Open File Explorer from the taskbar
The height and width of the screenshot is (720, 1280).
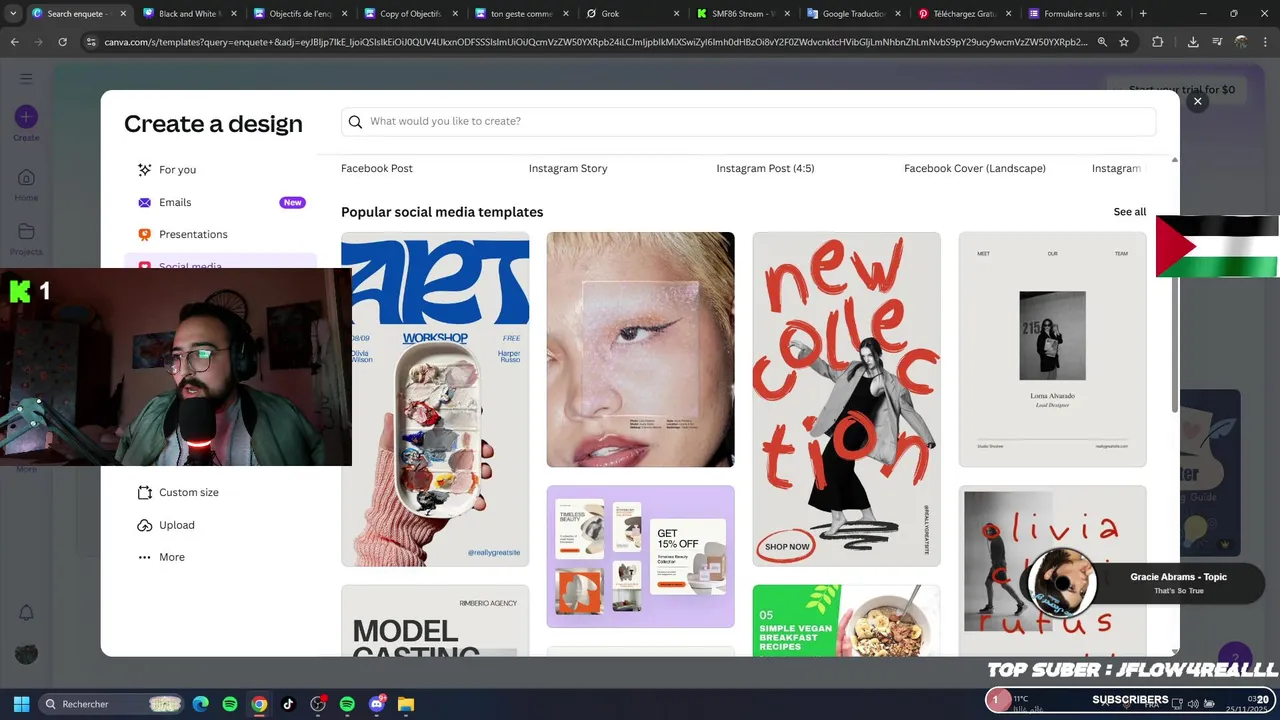(405, 704)
